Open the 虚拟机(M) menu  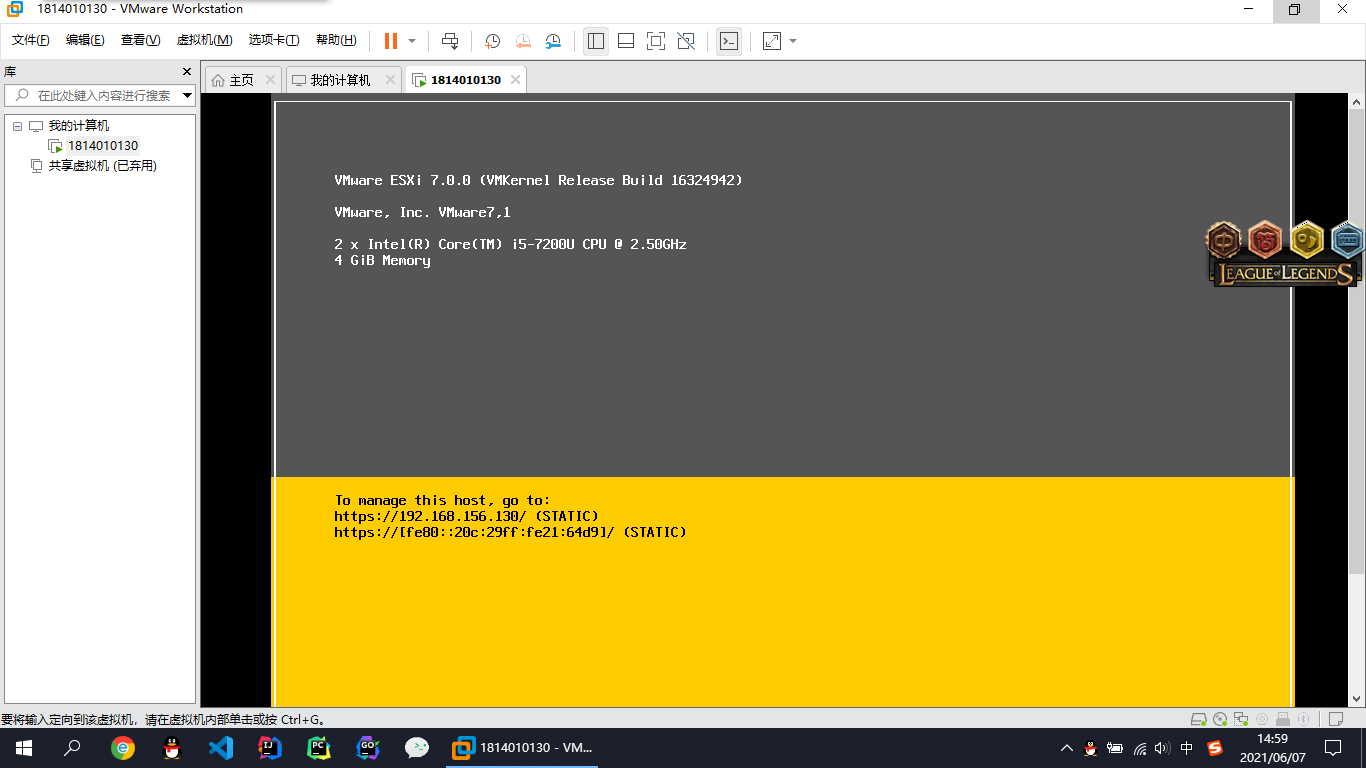(x=204, y=40)
